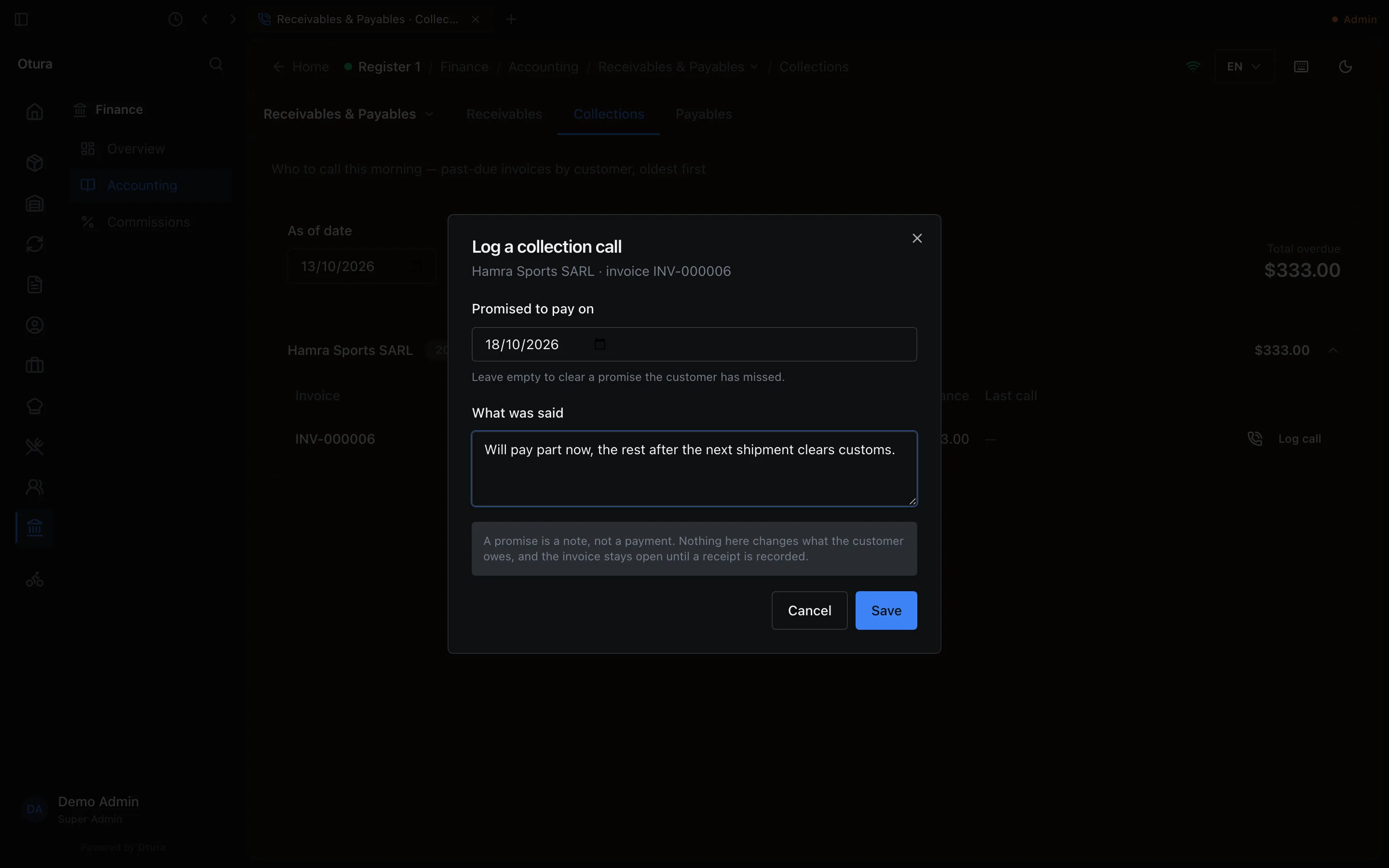Go forward with the right arrow
Screen dimensions: 1389x868
(x=233, y=19)
